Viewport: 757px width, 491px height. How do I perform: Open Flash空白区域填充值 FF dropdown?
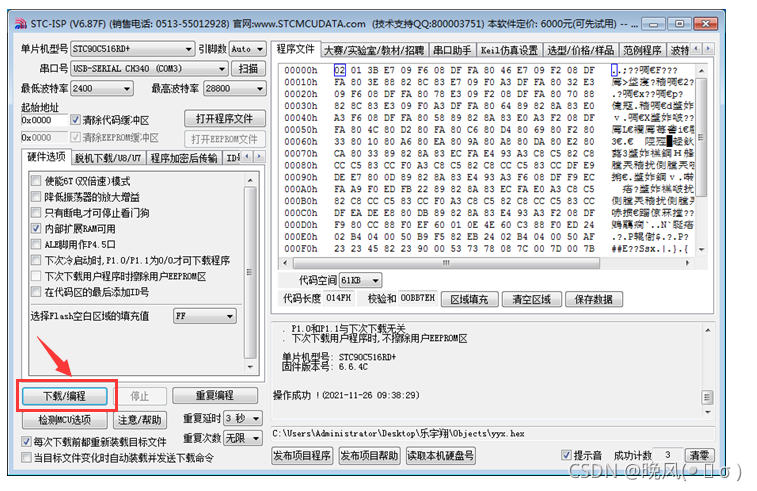(205, 316)
